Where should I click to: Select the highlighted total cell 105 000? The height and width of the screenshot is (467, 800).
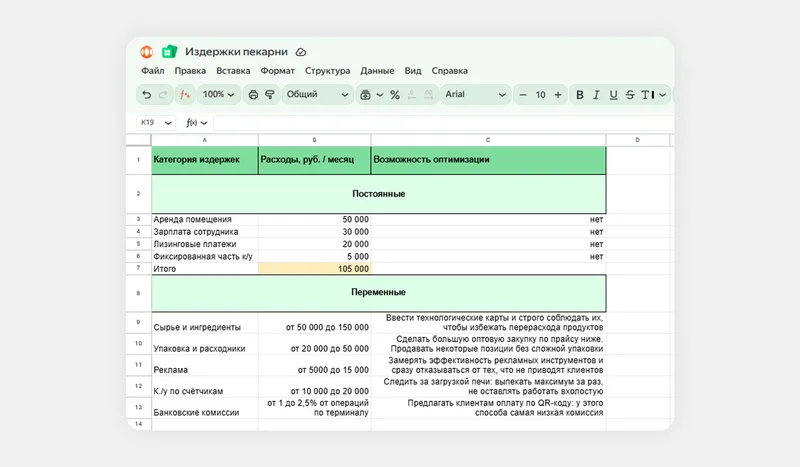pyautogui.click(x=314, y=268)
